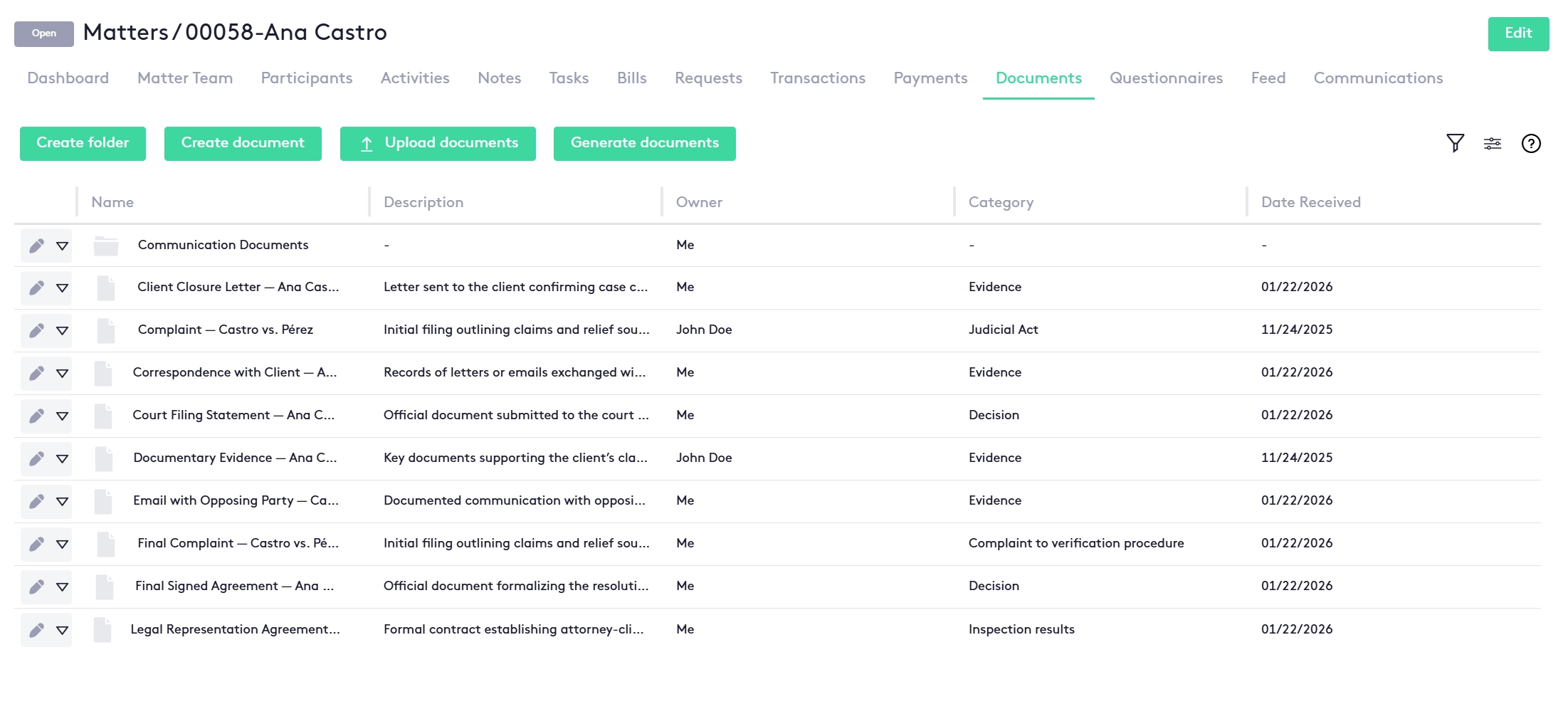Click the help question mark icon
This screenshot has width=1568, height=709.
tap(1530, 144)
